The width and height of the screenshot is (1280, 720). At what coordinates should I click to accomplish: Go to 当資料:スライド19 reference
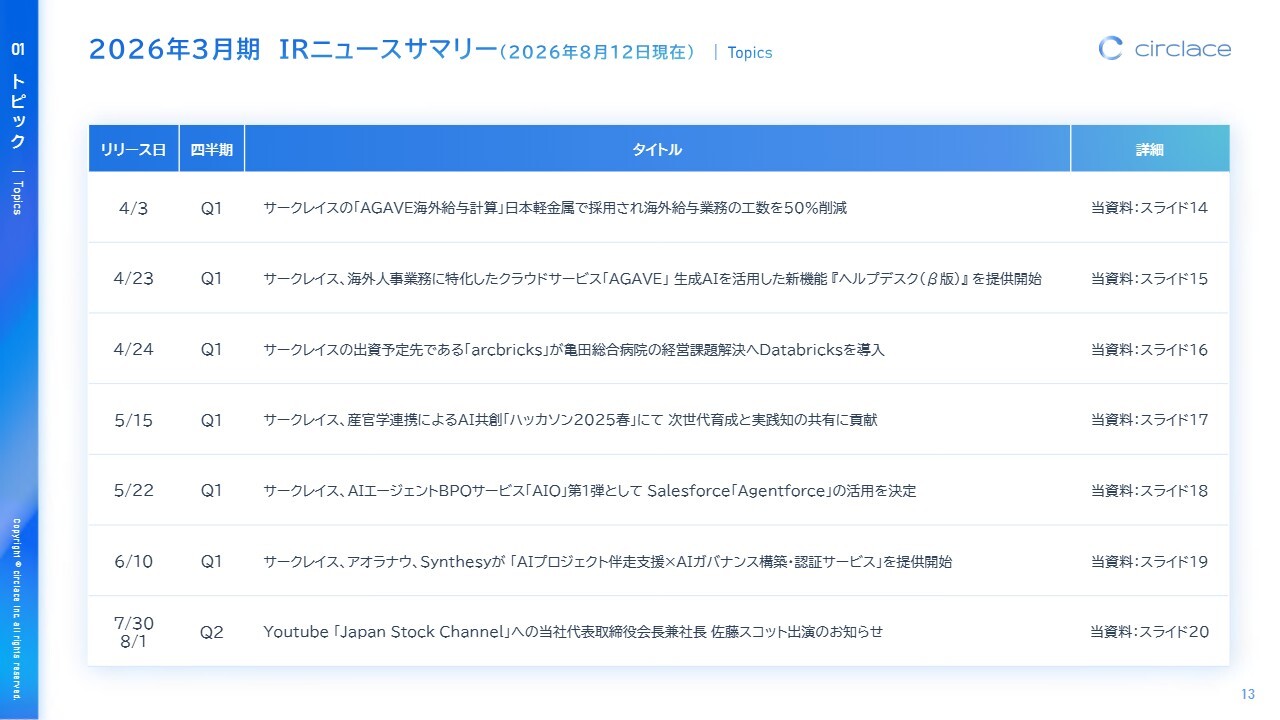click(1150, 562)
